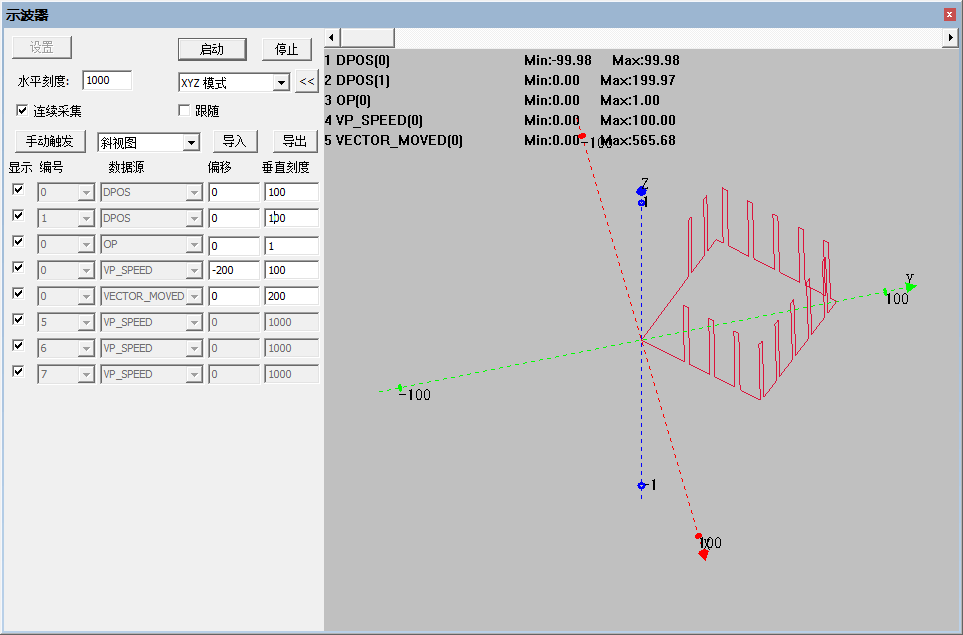
Task: Click the 手动触发 manual trigger button
Action: tap(49, 141)
